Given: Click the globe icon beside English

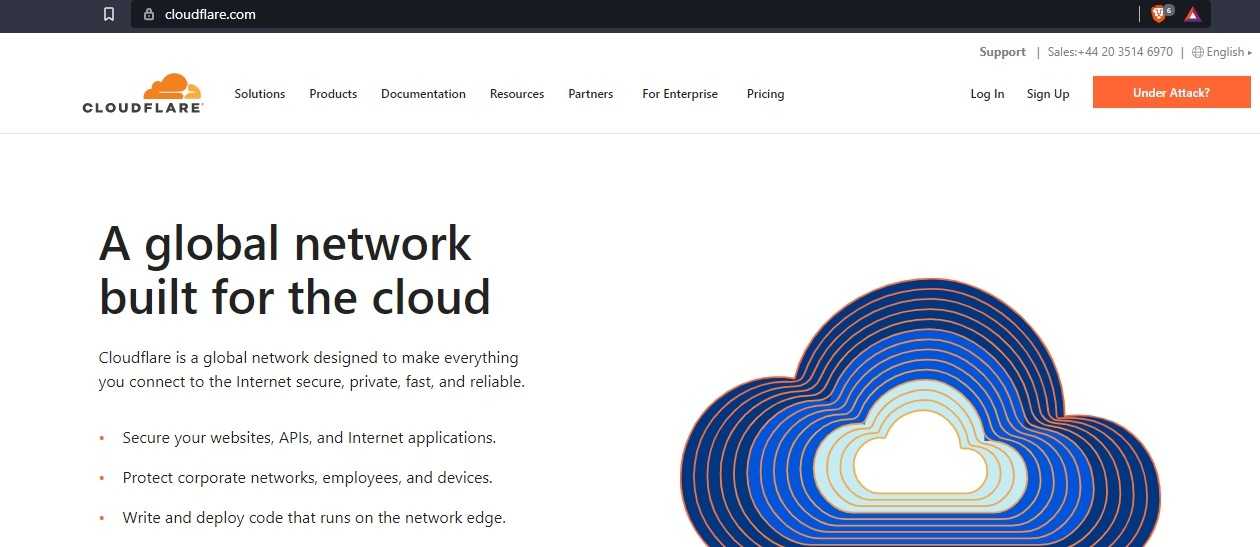Looking at the screenshot, I should pos(1197,52).
